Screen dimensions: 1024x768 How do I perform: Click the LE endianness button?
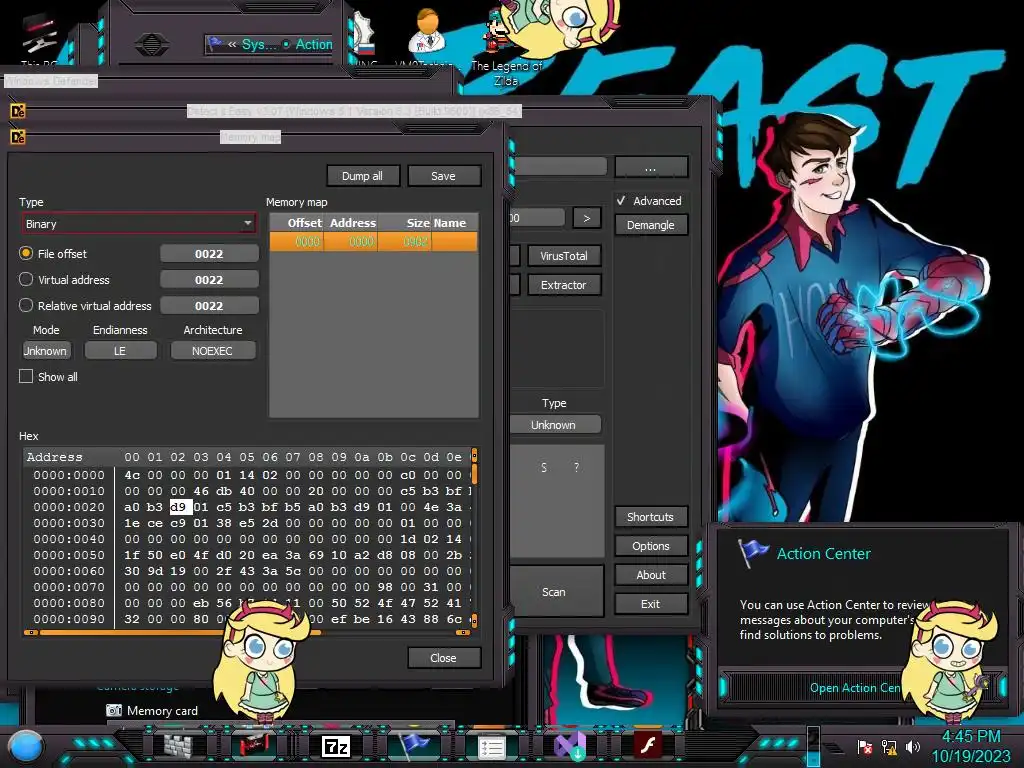pyautogui.click(x=120, y=351)
